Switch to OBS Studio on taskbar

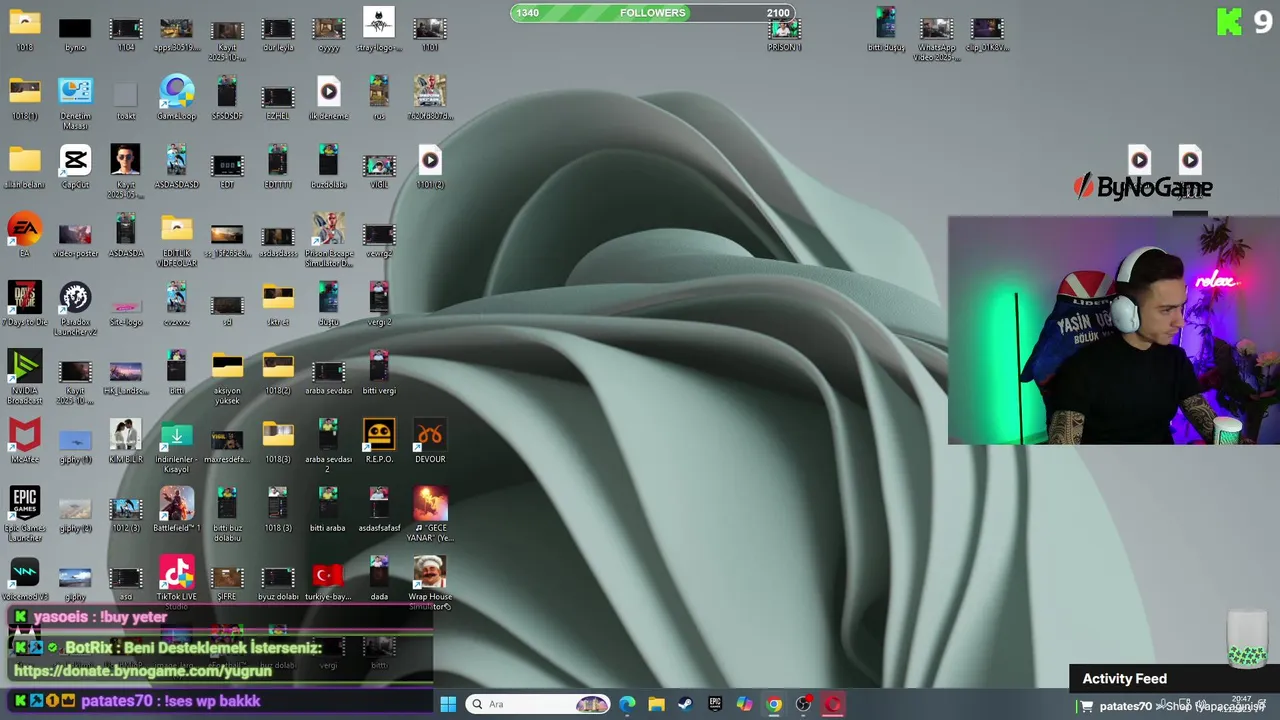[803, 704]
